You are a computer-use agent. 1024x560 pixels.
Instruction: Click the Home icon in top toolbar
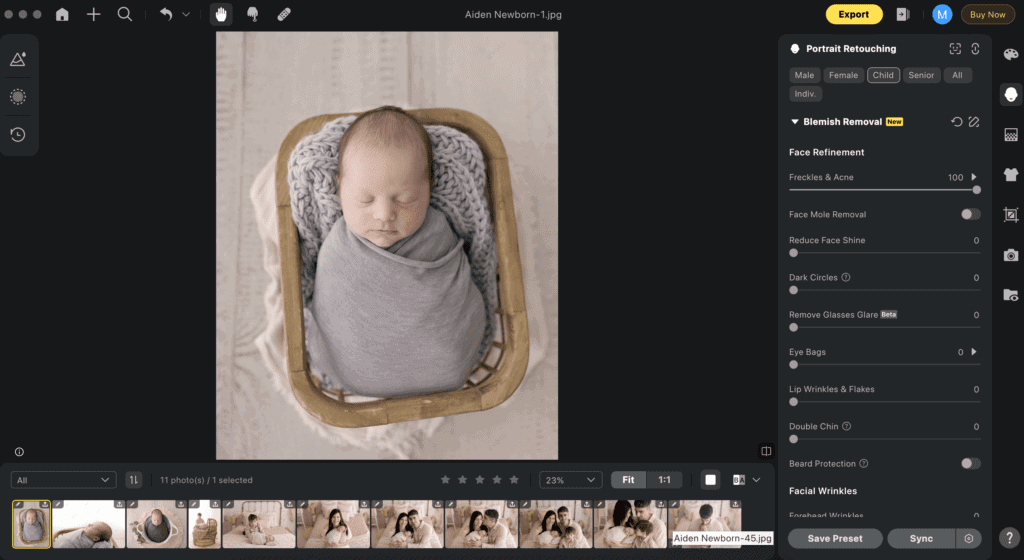click(x=62, y=15)
